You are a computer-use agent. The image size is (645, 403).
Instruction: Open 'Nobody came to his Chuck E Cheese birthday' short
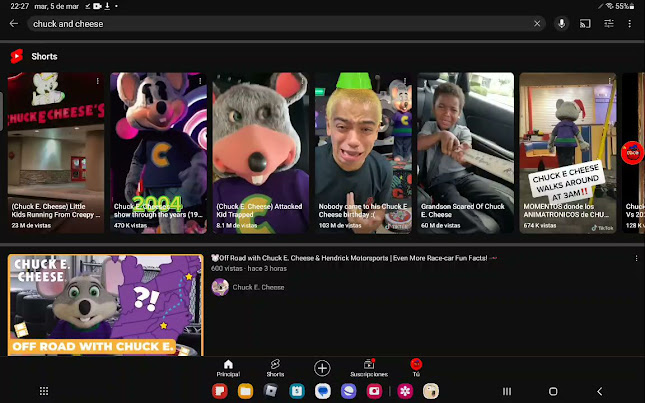click(363, 153)
